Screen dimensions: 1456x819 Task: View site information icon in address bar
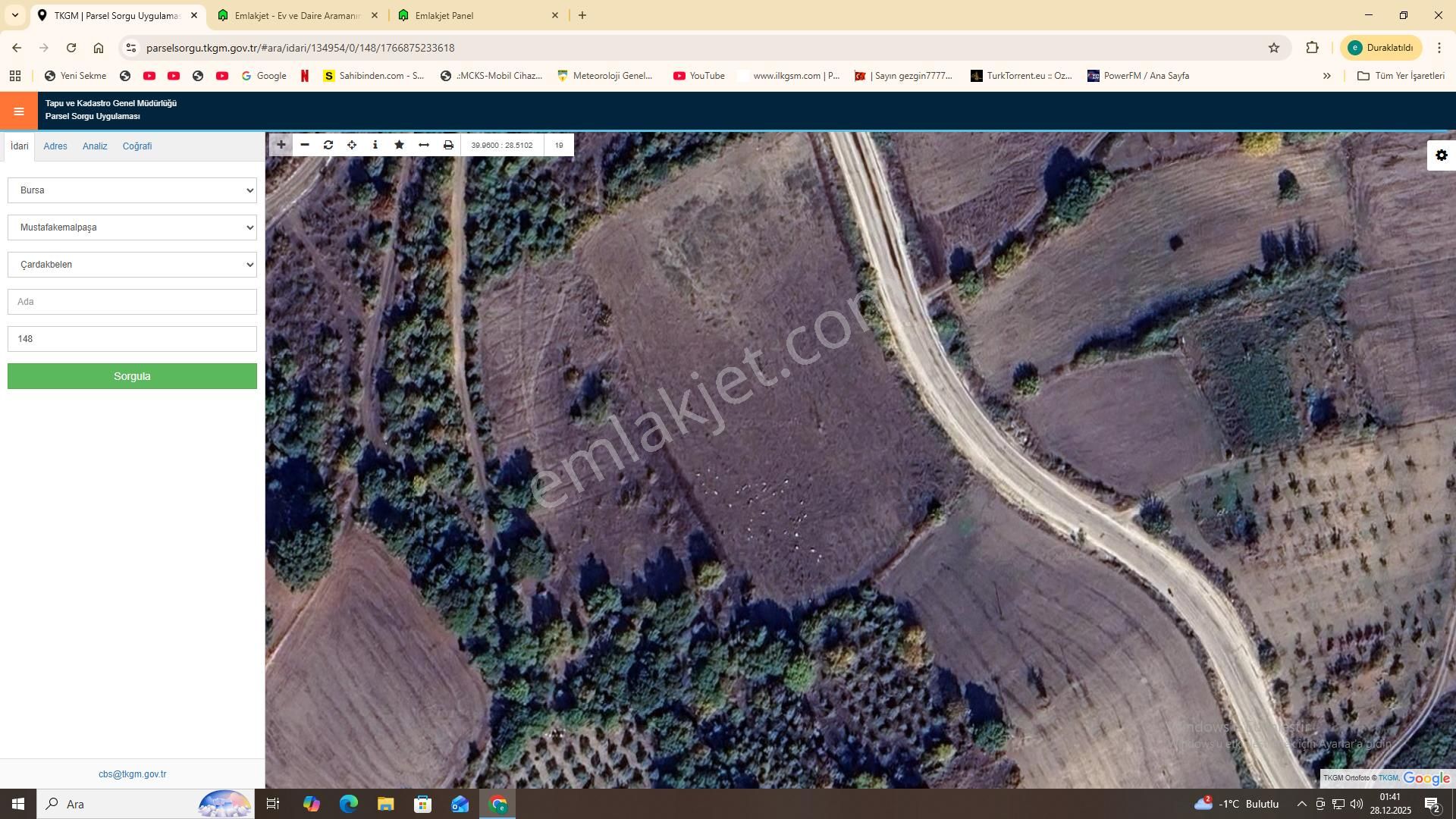point(131,48)
